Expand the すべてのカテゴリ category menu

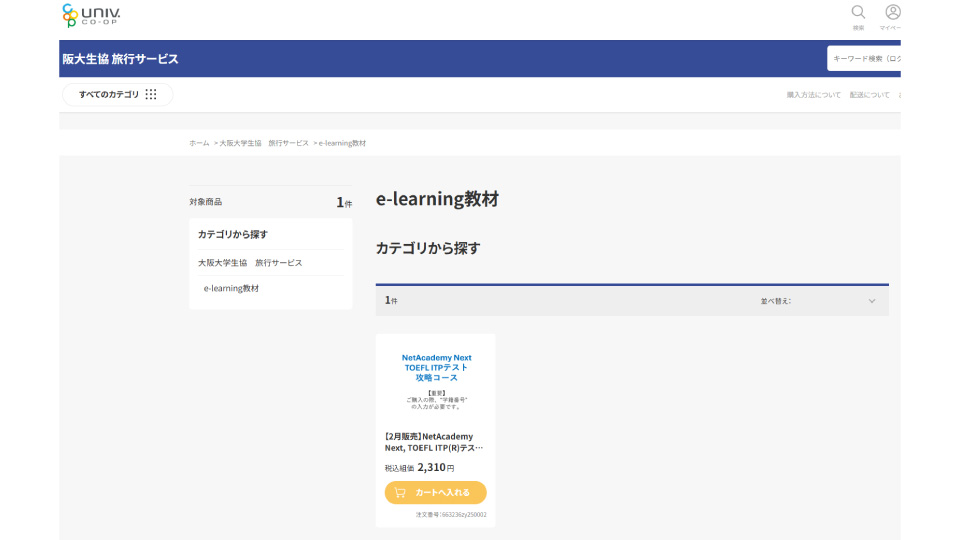pos(117,94)
